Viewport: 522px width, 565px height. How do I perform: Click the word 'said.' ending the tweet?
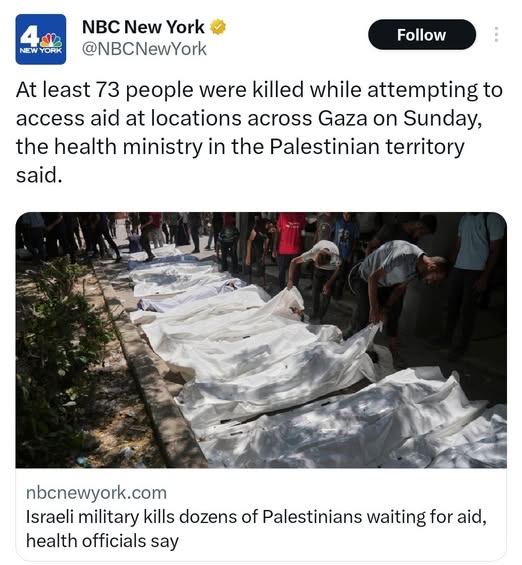tap(39, 175)
